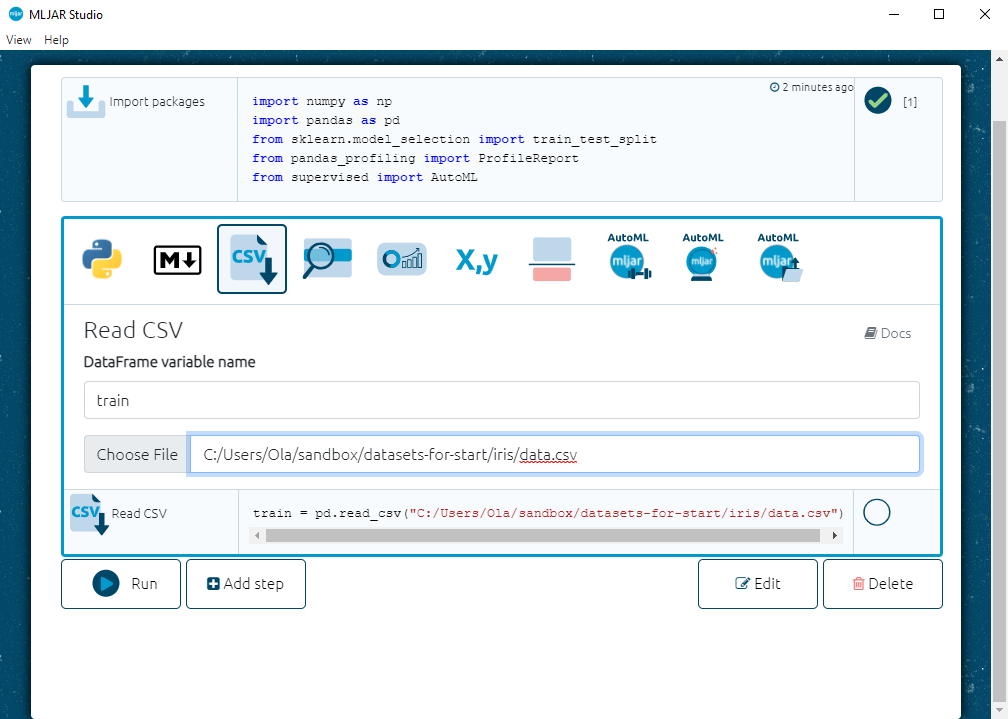
Task: Click the train_test_split import line
Action: pos(454,140)
